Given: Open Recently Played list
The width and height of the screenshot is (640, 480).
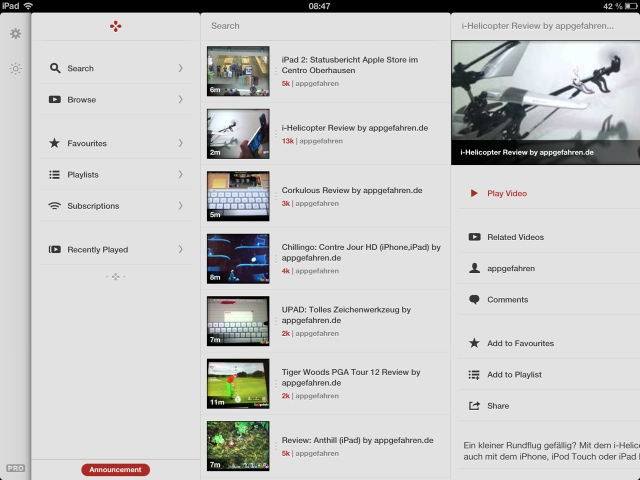Looking at the screenshot, I should pos(97,249).
